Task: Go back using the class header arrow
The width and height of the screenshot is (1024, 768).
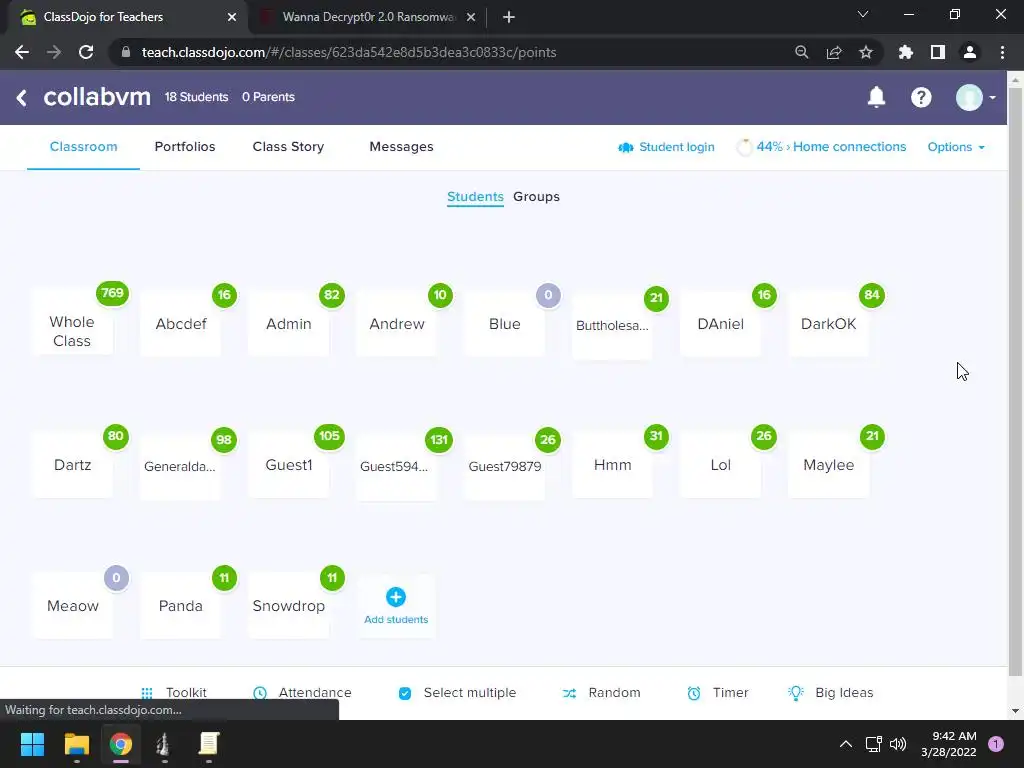Action: (x=22, y=98)
